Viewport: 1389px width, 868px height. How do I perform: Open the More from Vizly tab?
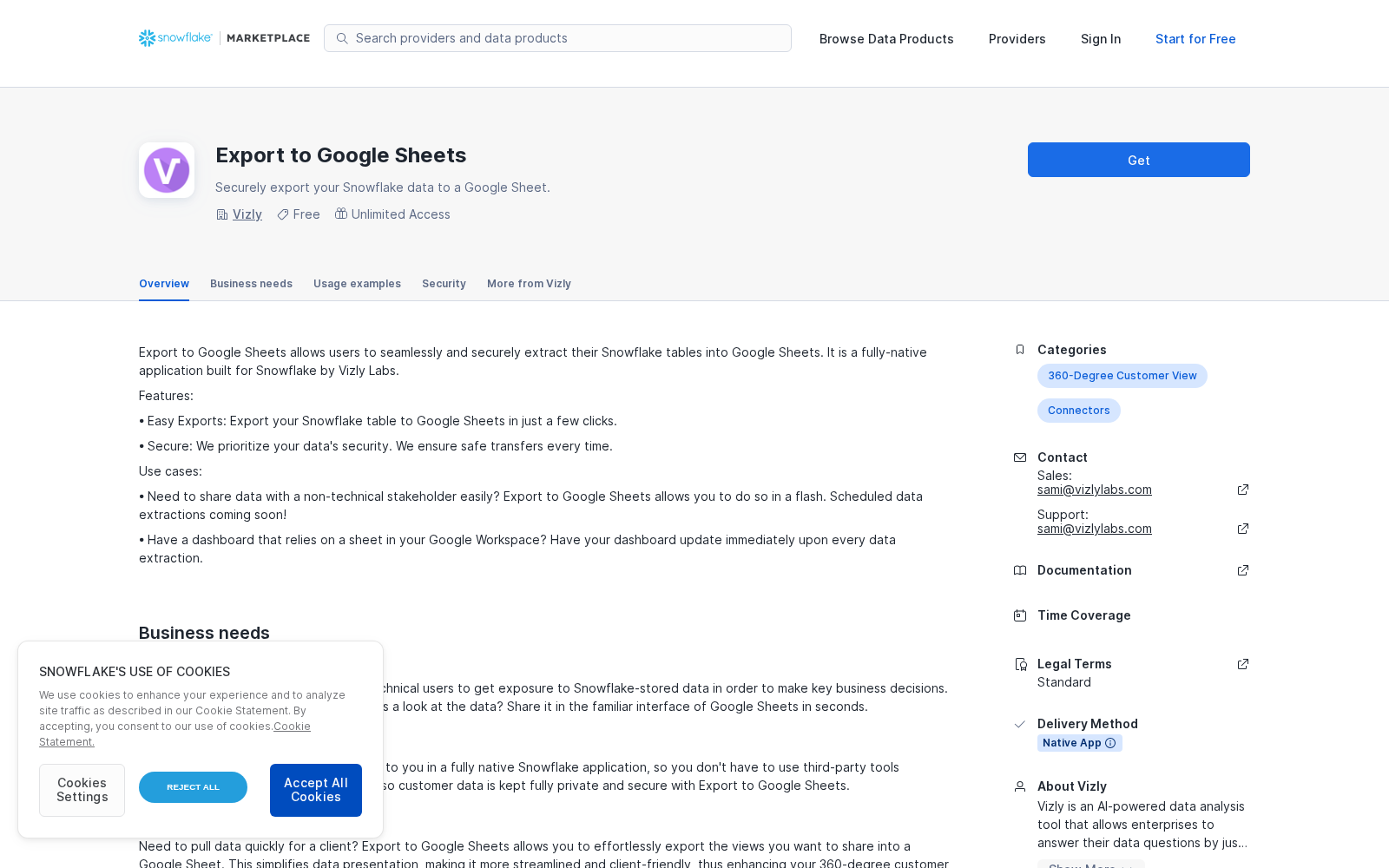click(529, 284)
